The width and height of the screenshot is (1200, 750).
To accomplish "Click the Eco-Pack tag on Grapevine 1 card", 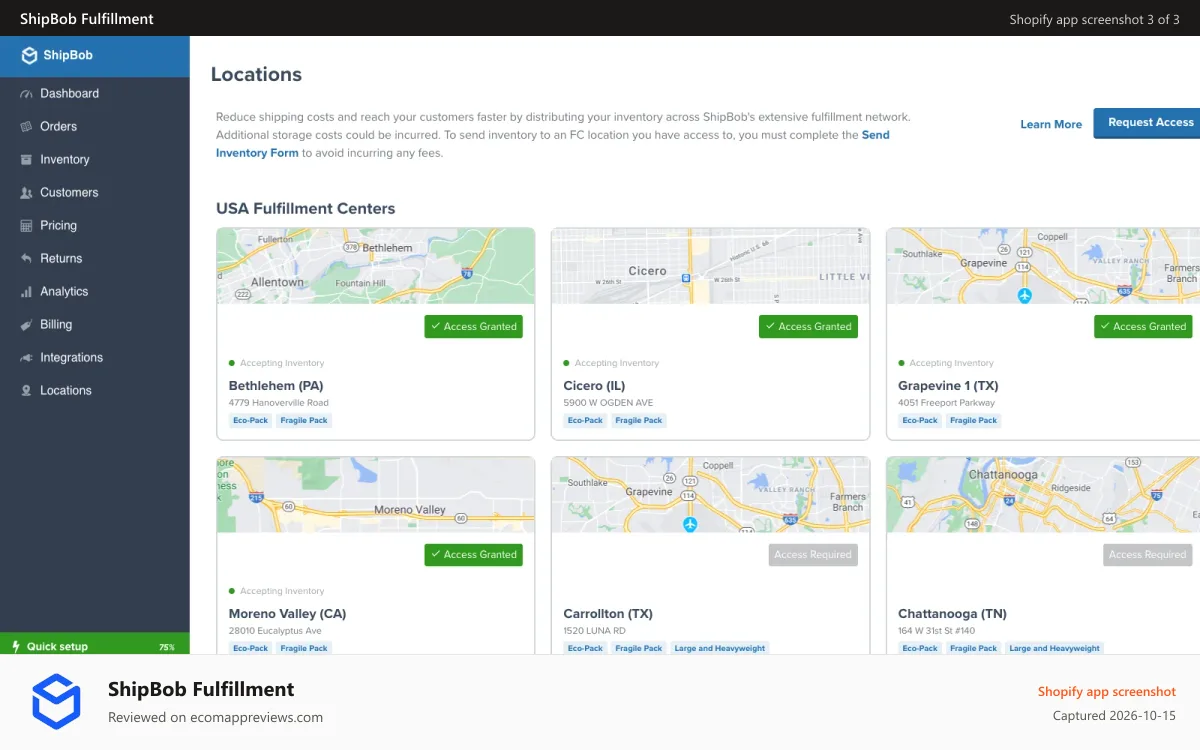I will coord(920,421).
